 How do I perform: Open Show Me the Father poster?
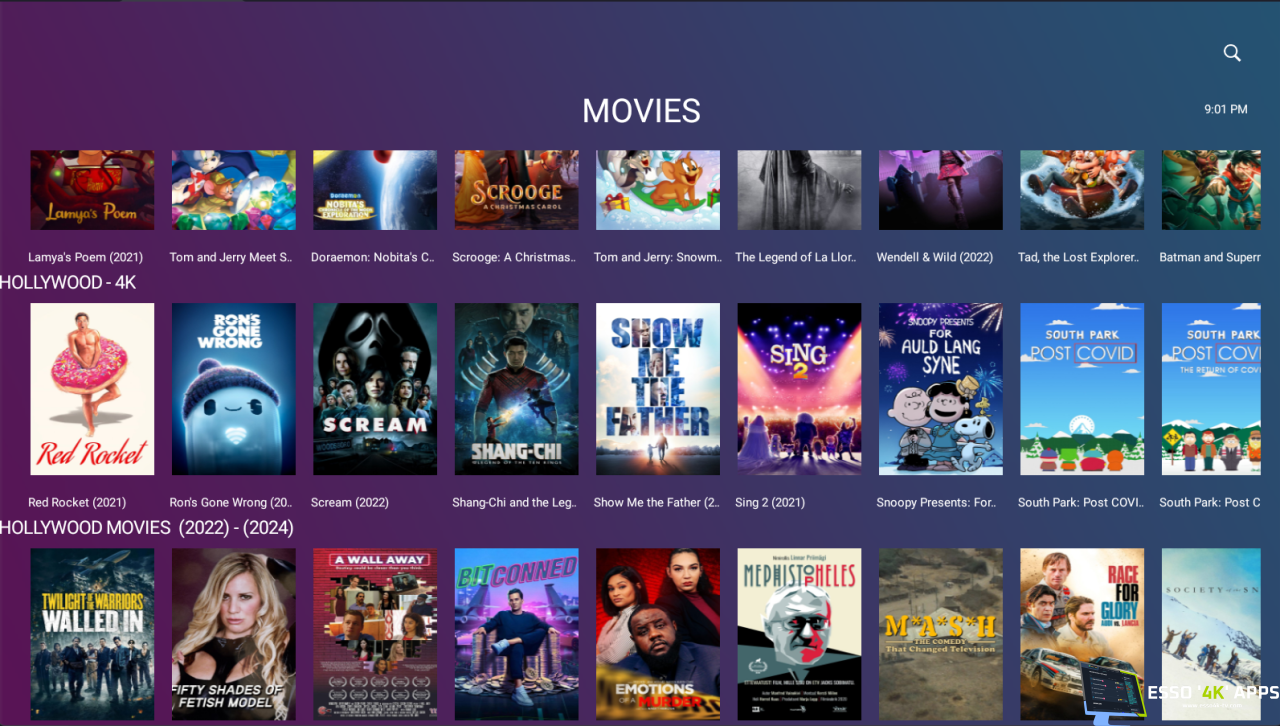[658, 389]
